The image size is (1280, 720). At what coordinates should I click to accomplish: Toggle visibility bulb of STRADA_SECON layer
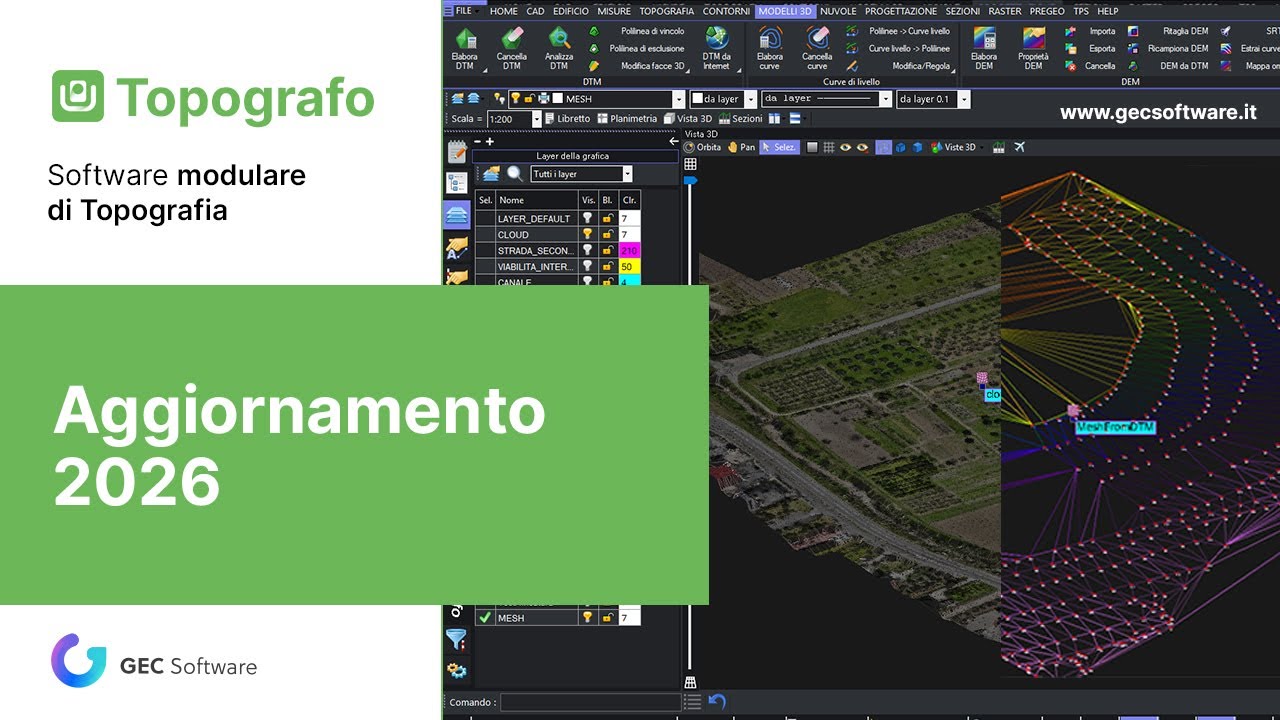(588, 250)
